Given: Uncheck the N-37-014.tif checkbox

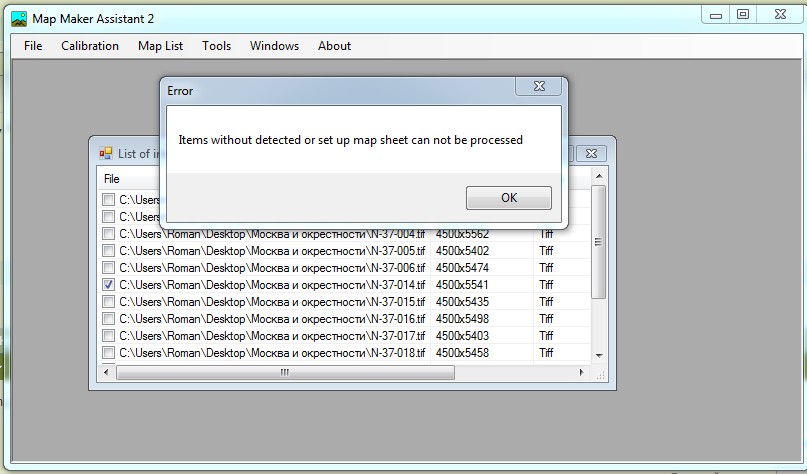Looking at the screenshot, I should (x=108, y=285).
